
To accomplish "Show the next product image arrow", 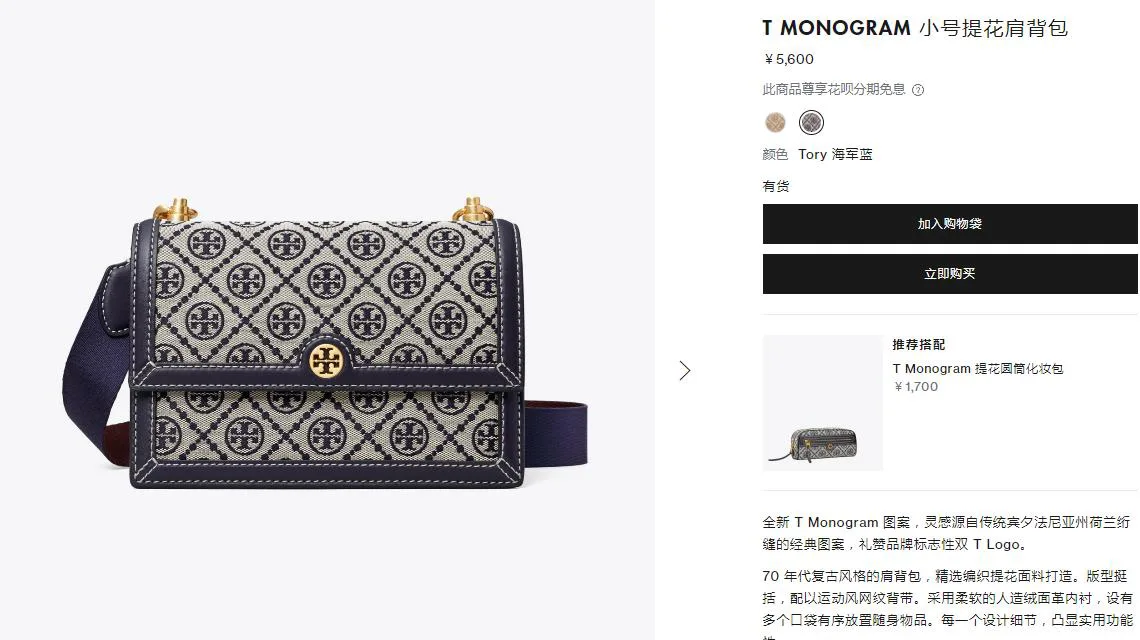I will [x=684, y=371].
